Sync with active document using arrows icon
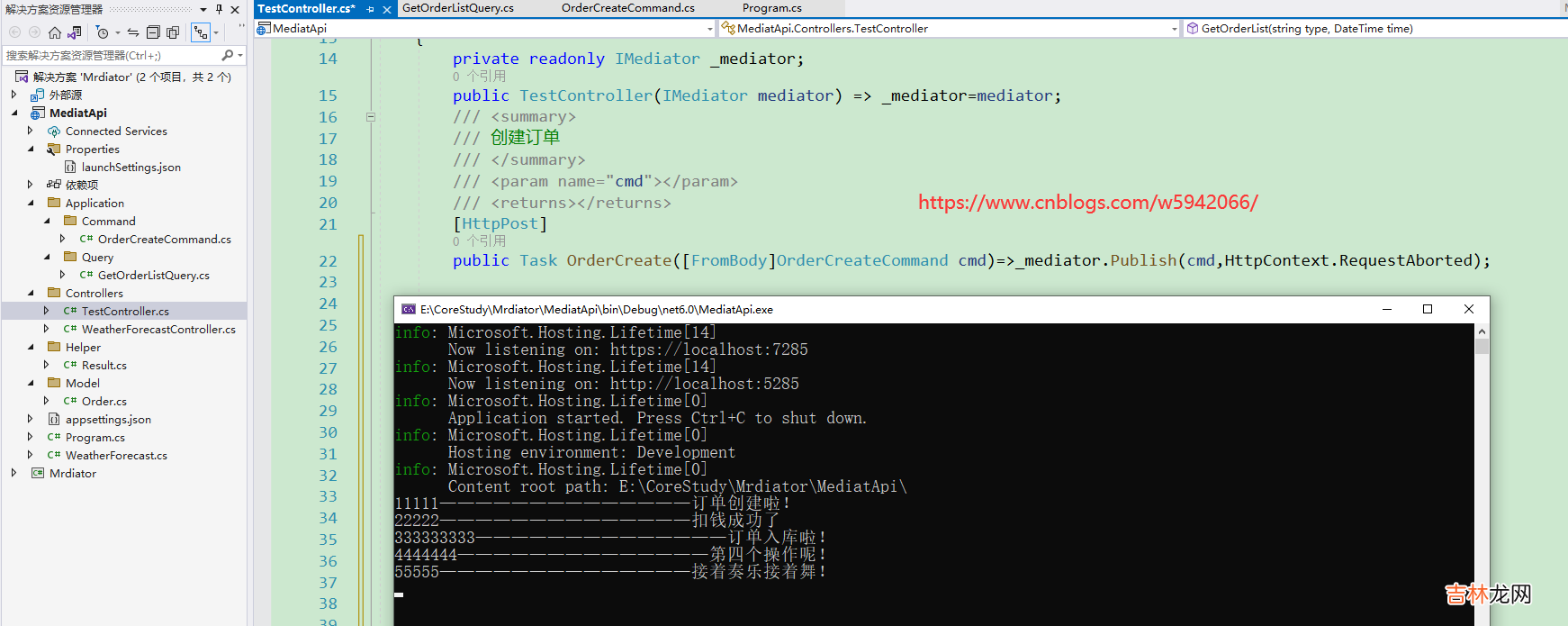The height and width of the screenshot is (626, 1568). pyautogui.click(x=133, y=32)
